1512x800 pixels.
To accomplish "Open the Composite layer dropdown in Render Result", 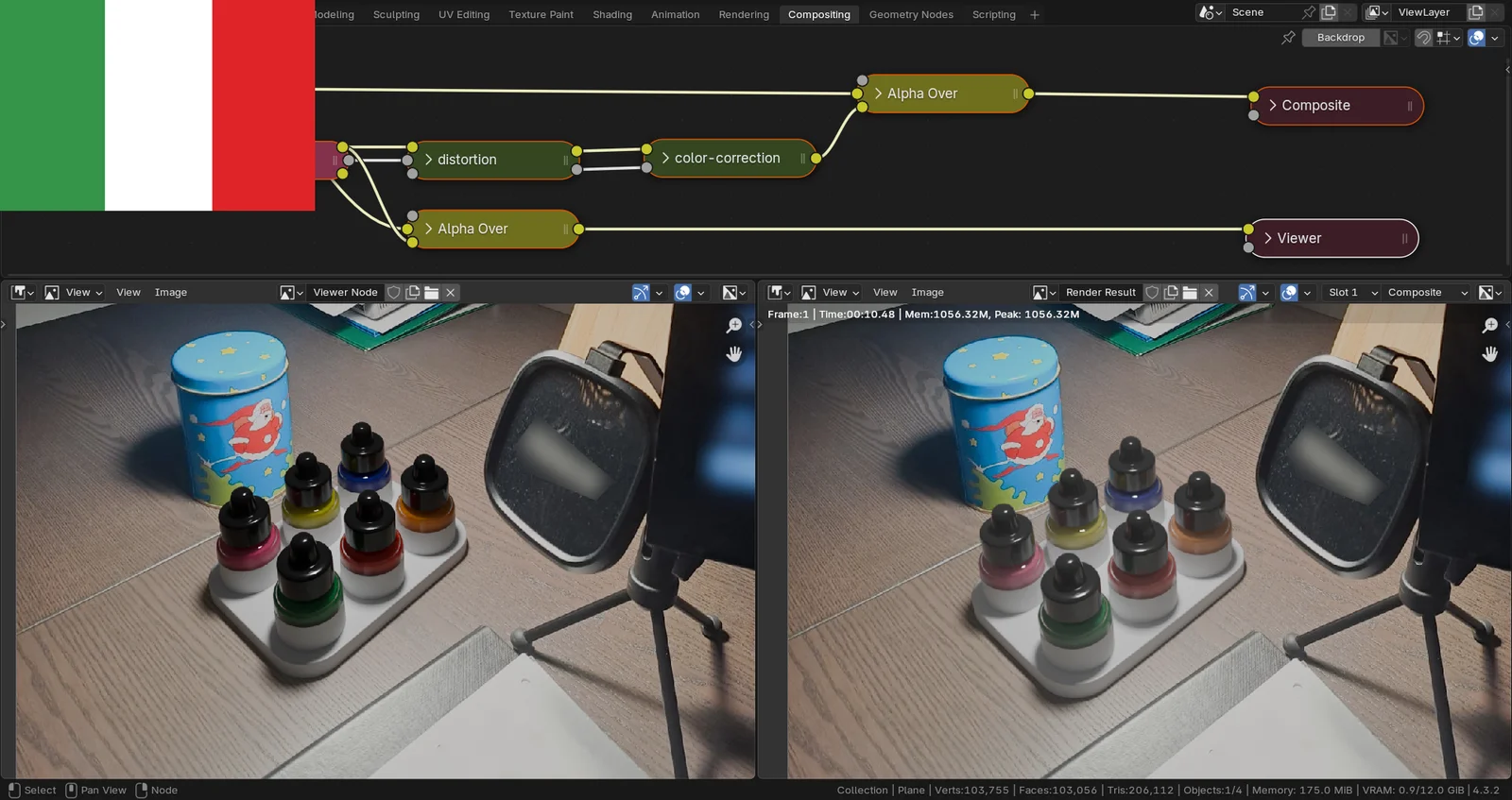I will (1426, 293).
